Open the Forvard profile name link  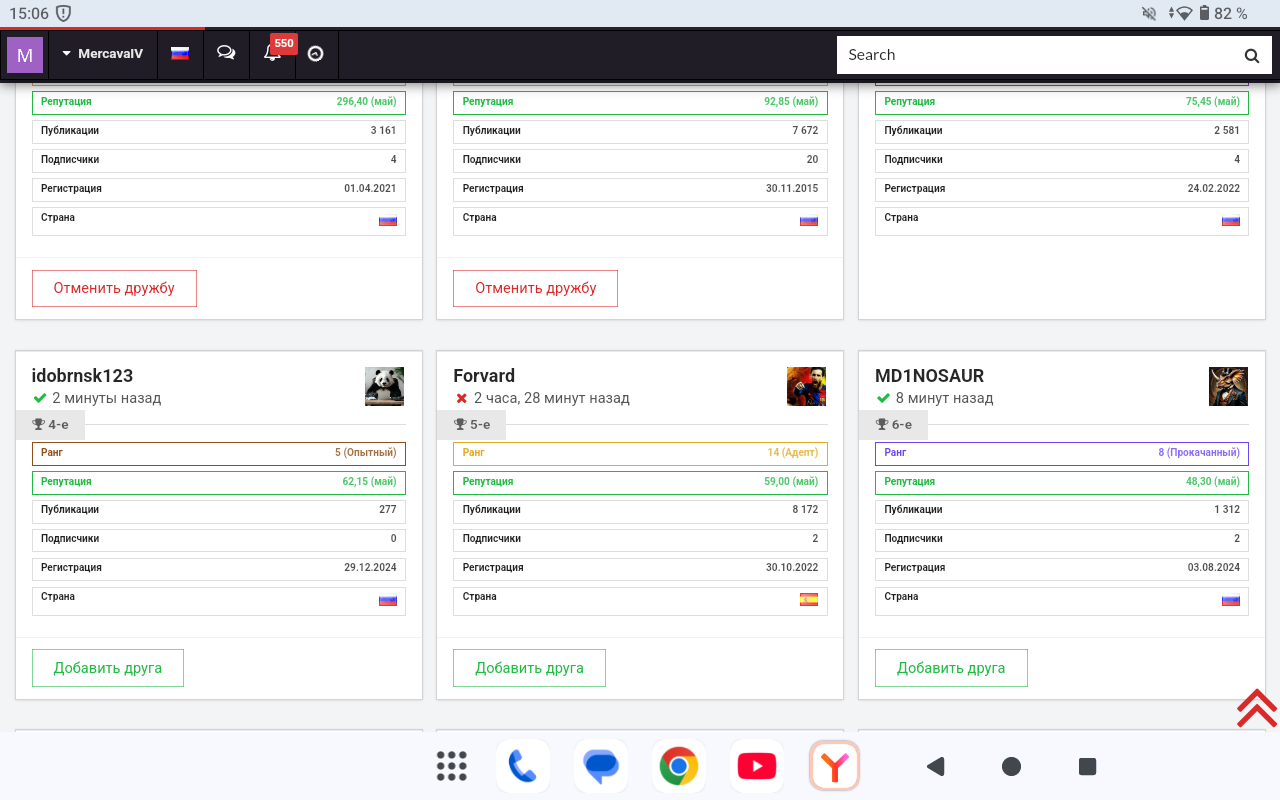tap(484, 376)
